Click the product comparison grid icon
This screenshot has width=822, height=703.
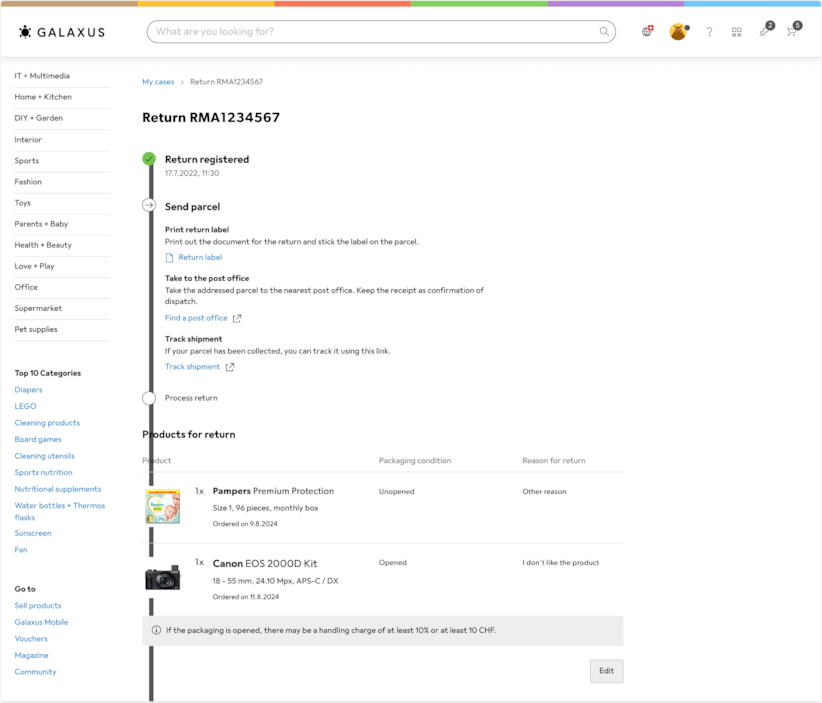(736, 32)
